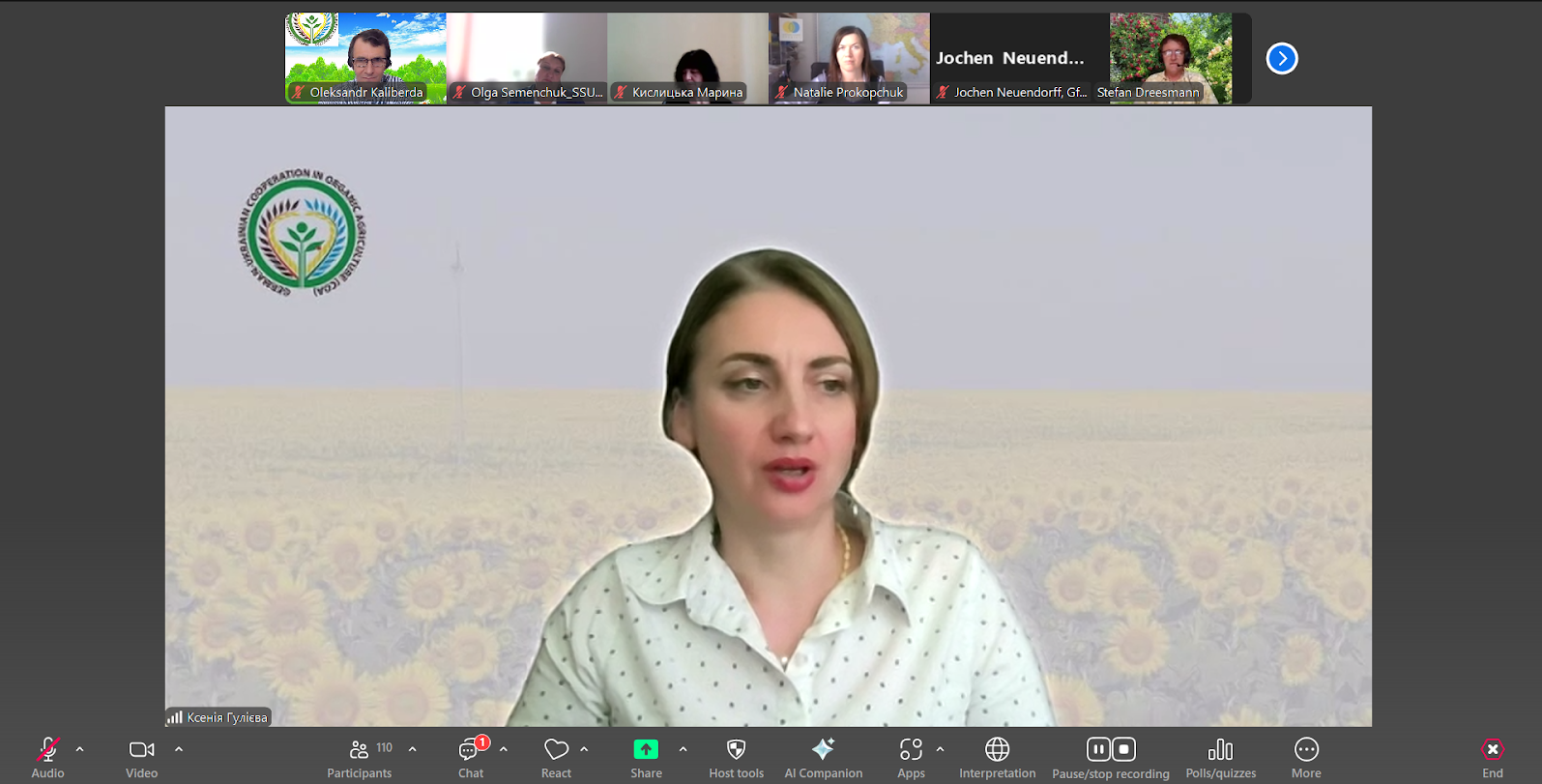The image size is (1542, 784).
Task: Open the Participants panel
Action: point(359,750)
